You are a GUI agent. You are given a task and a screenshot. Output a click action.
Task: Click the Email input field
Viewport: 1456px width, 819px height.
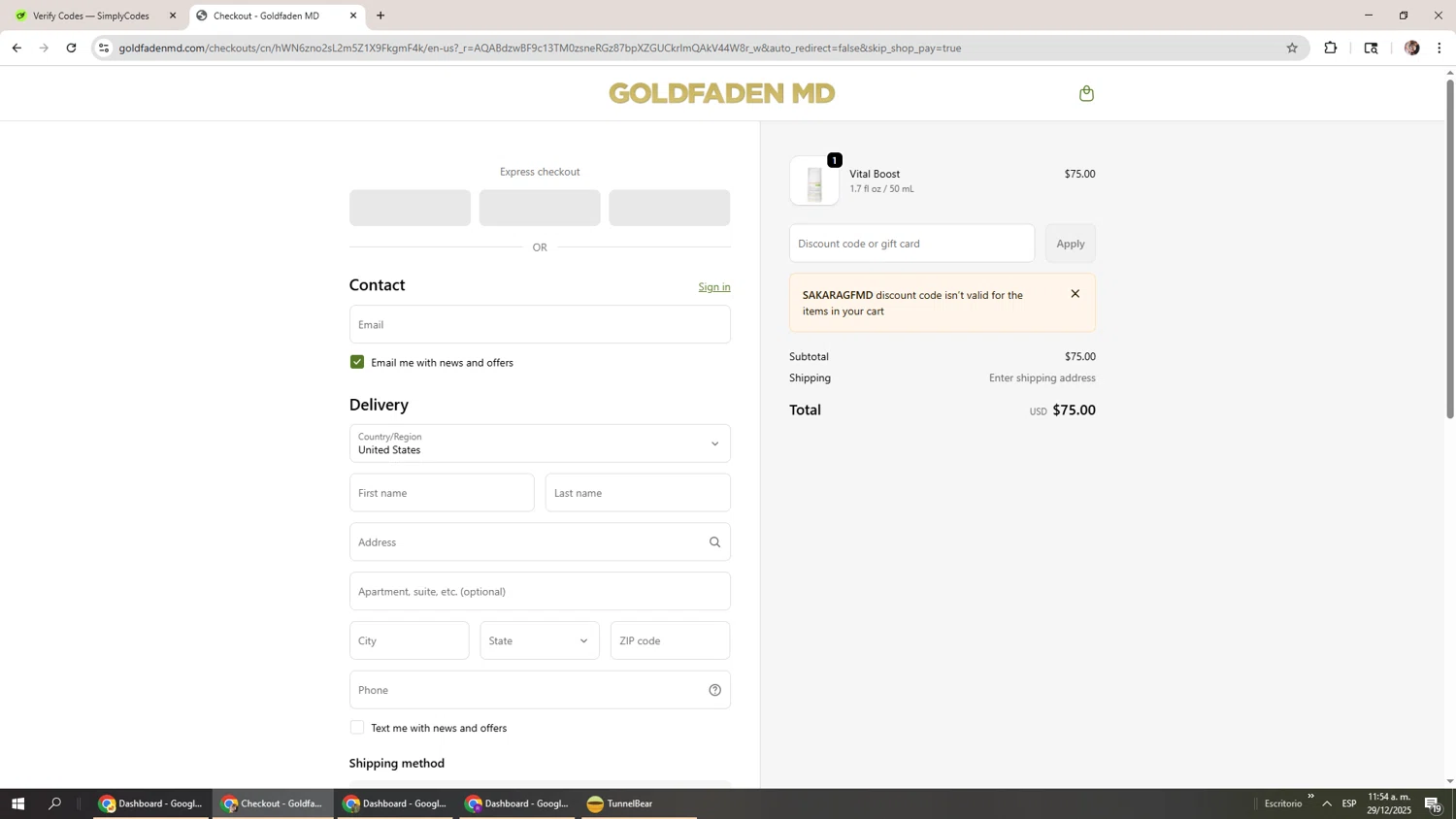540,324
